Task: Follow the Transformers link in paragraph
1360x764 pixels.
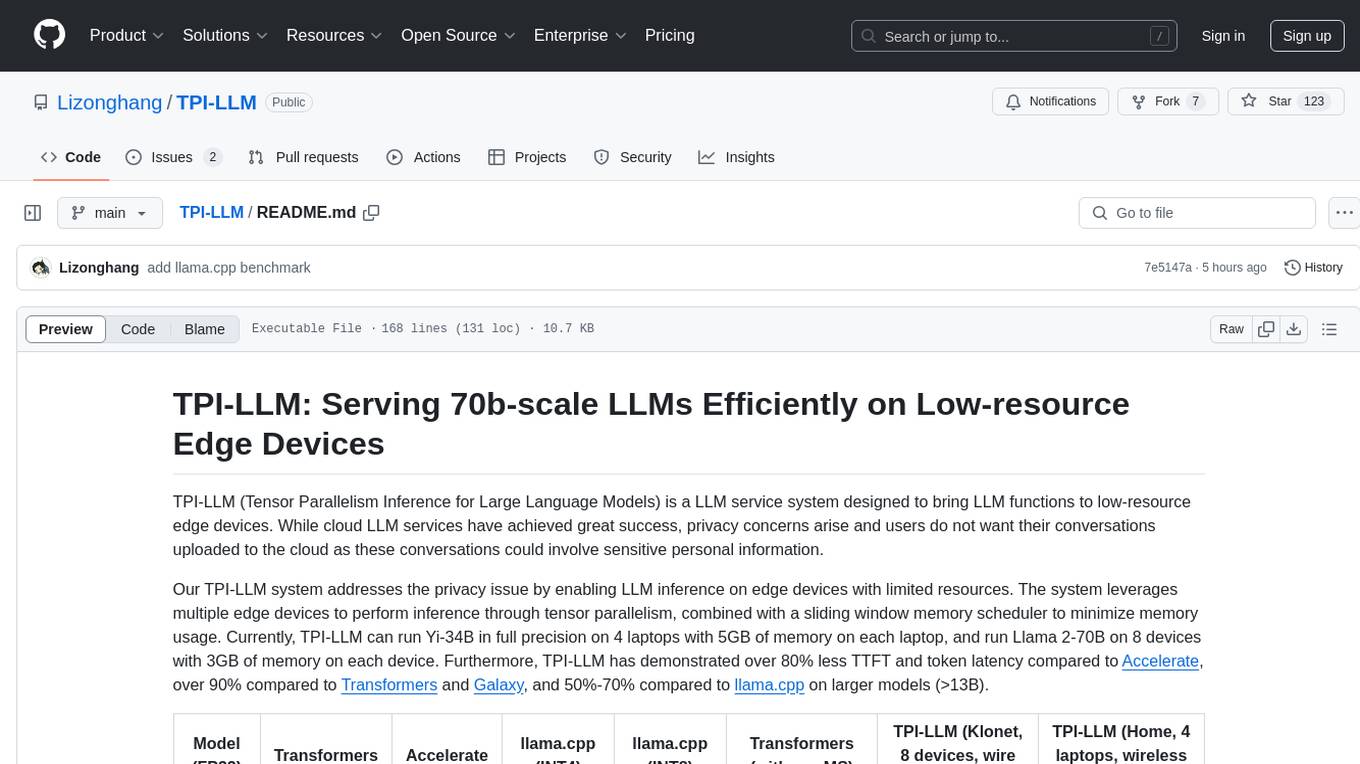Action: pyautogui.click(x=389, y=685)
